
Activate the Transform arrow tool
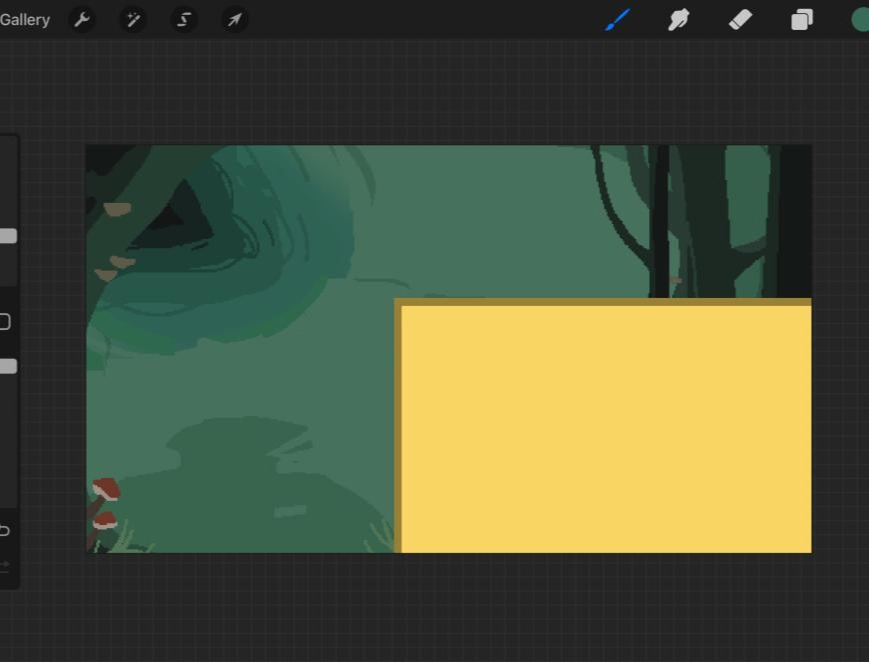click(x=235, y=20)
